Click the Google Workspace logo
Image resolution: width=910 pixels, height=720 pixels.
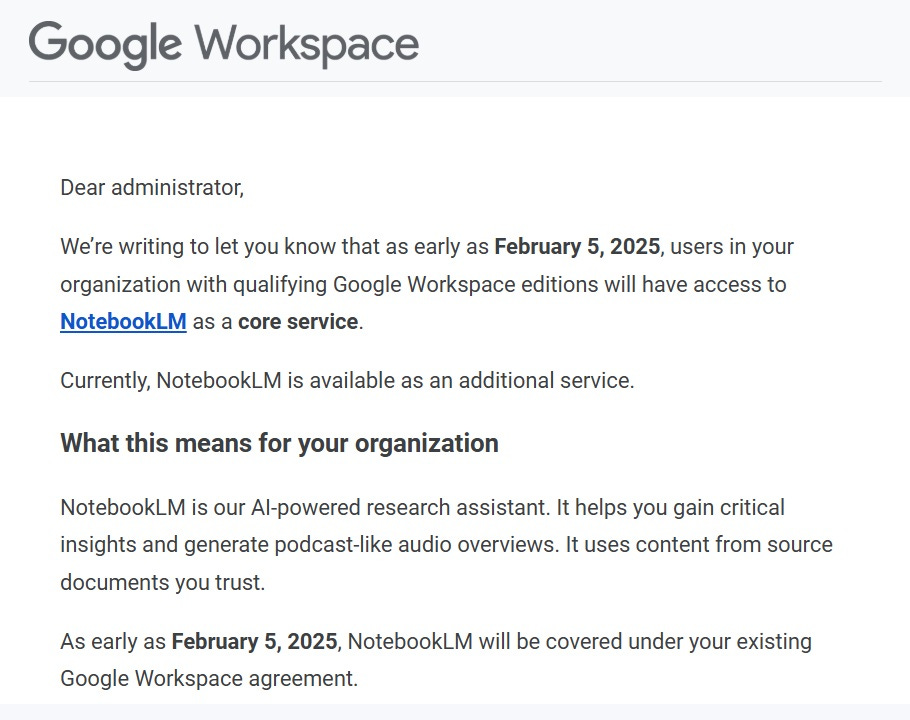[223, 42]
